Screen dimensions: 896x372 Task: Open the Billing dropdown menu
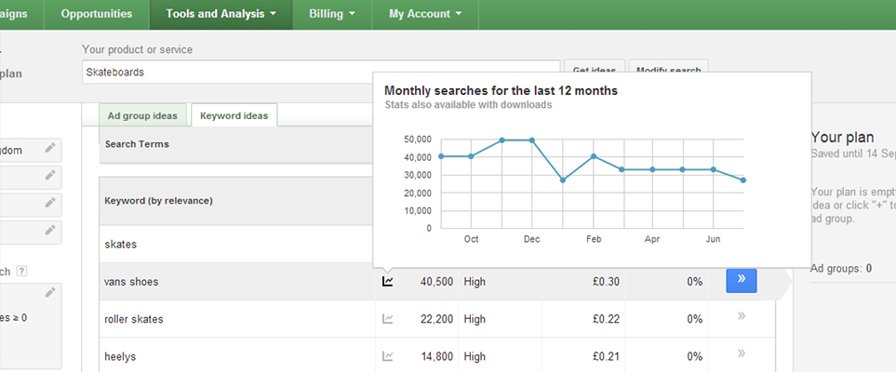point(332,14)
